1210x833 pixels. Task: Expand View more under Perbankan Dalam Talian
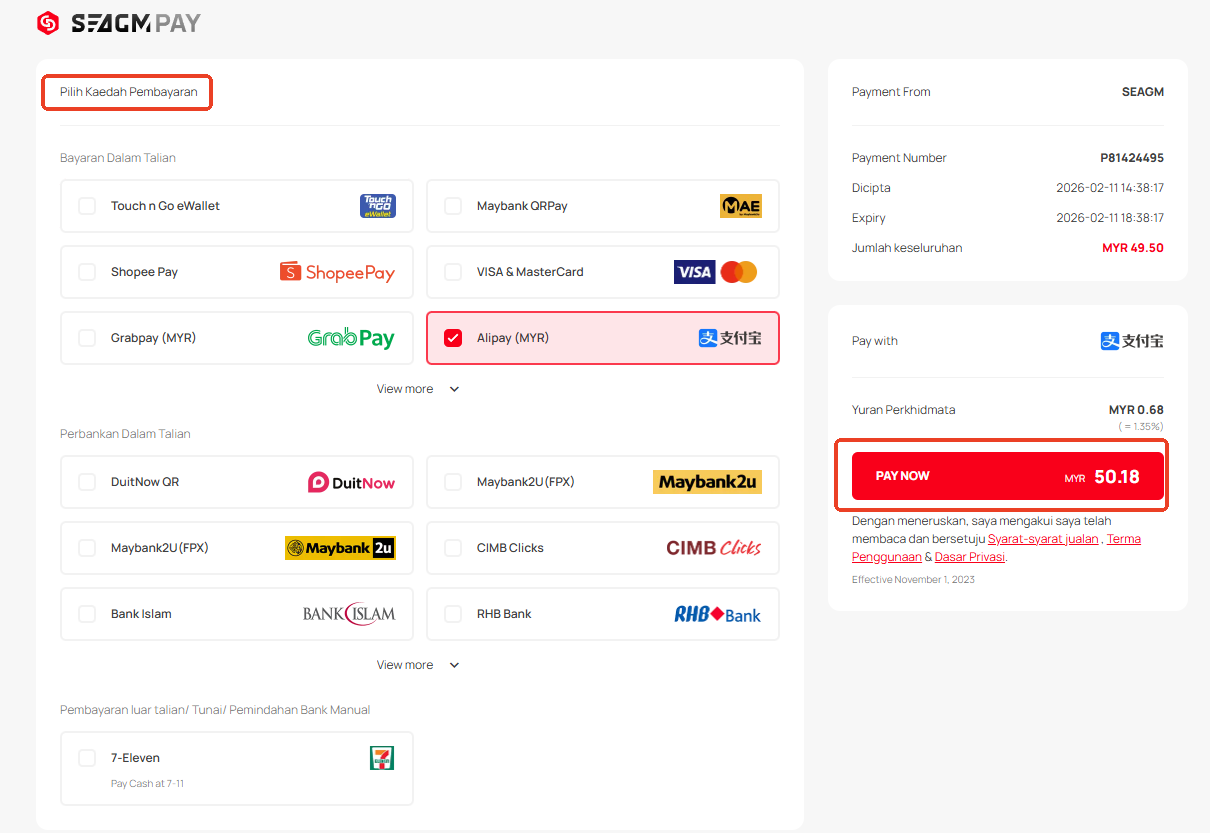(417, 665)
